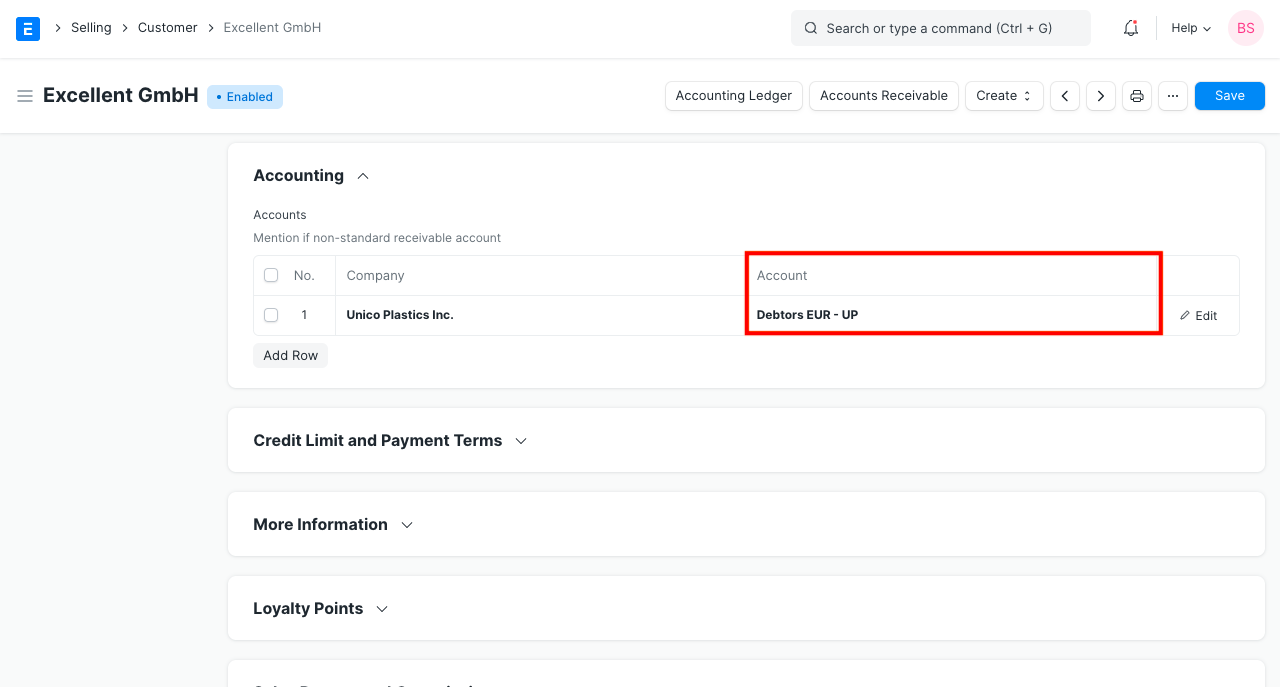Open the Help menu

point(1189,28)
